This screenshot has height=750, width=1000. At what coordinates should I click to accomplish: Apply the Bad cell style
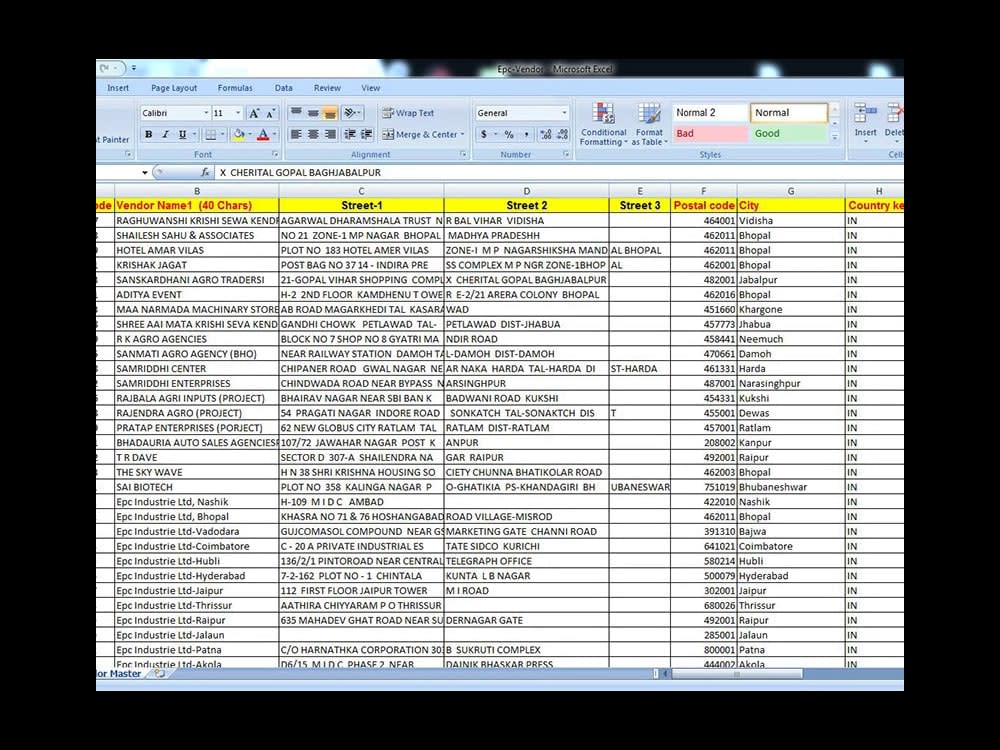tap(710, 133)
